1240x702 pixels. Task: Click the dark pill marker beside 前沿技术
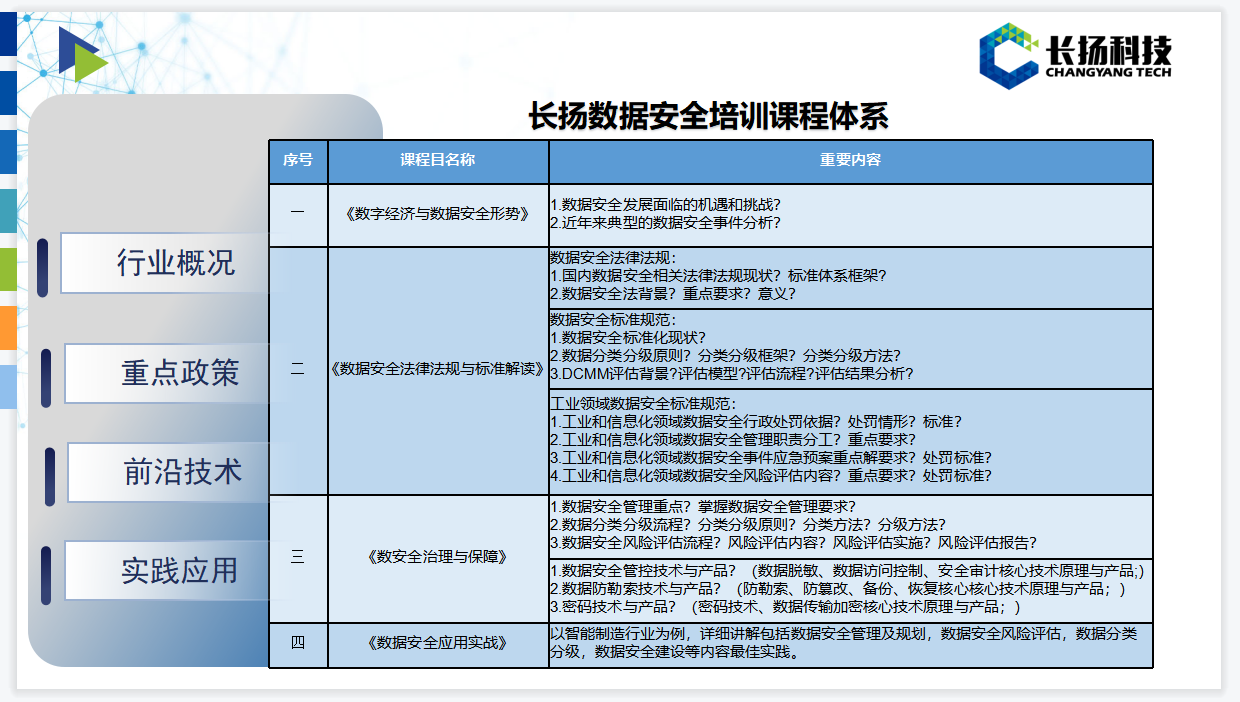50,476
